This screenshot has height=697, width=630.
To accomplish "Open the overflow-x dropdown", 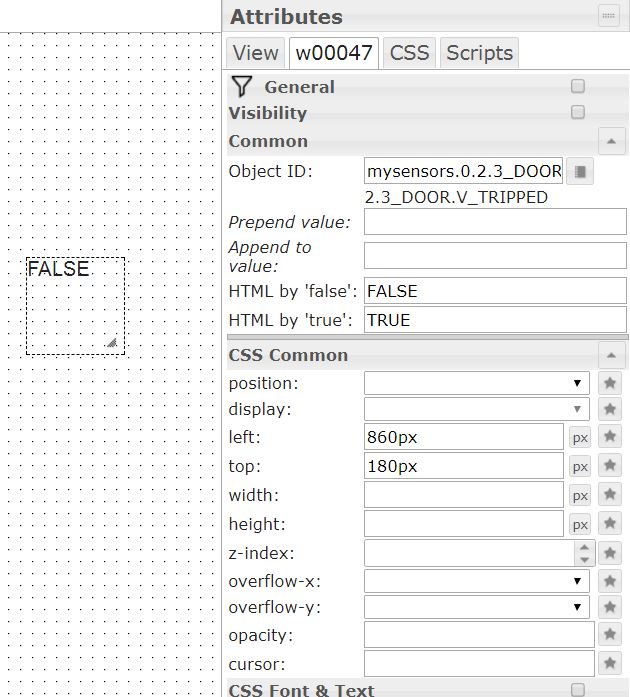I will [477, 581].
